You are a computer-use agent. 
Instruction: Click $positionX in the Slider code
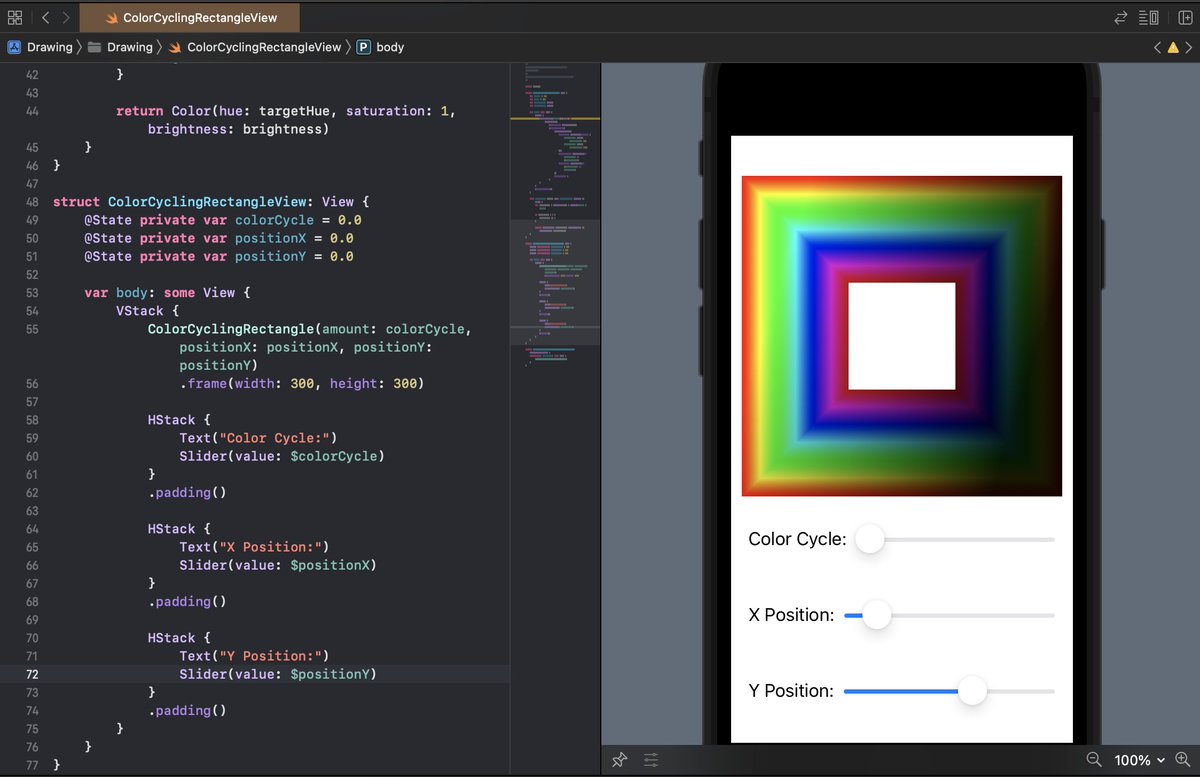point(330,565)
